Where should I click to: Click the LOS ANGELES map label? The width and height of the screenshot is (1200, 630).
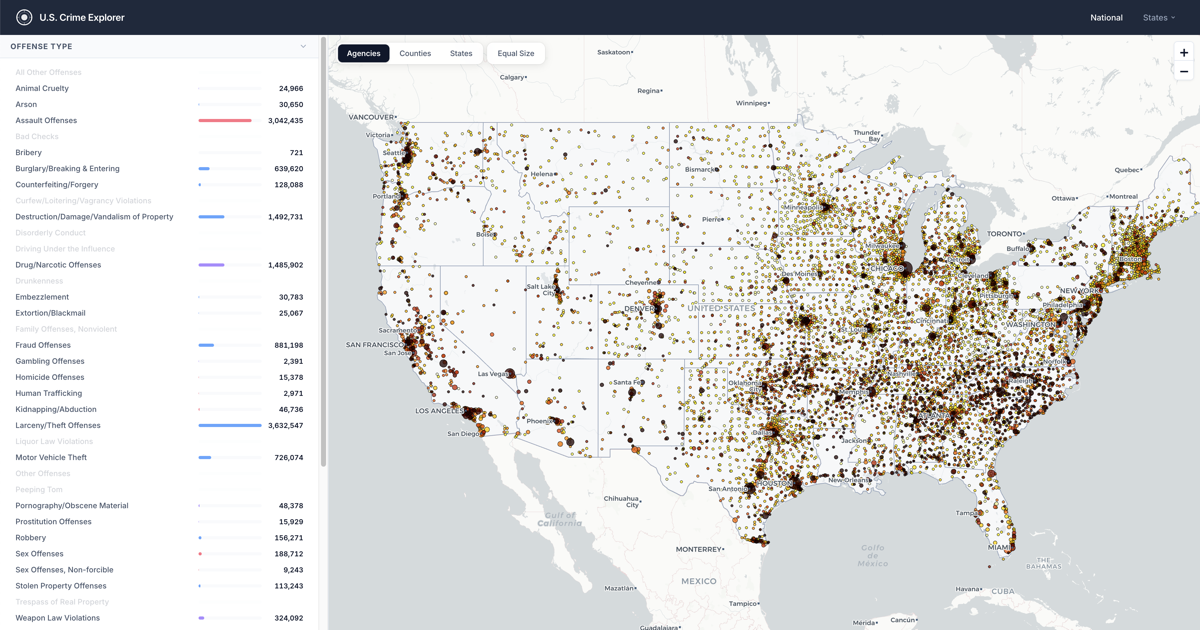tap(439, 411)
